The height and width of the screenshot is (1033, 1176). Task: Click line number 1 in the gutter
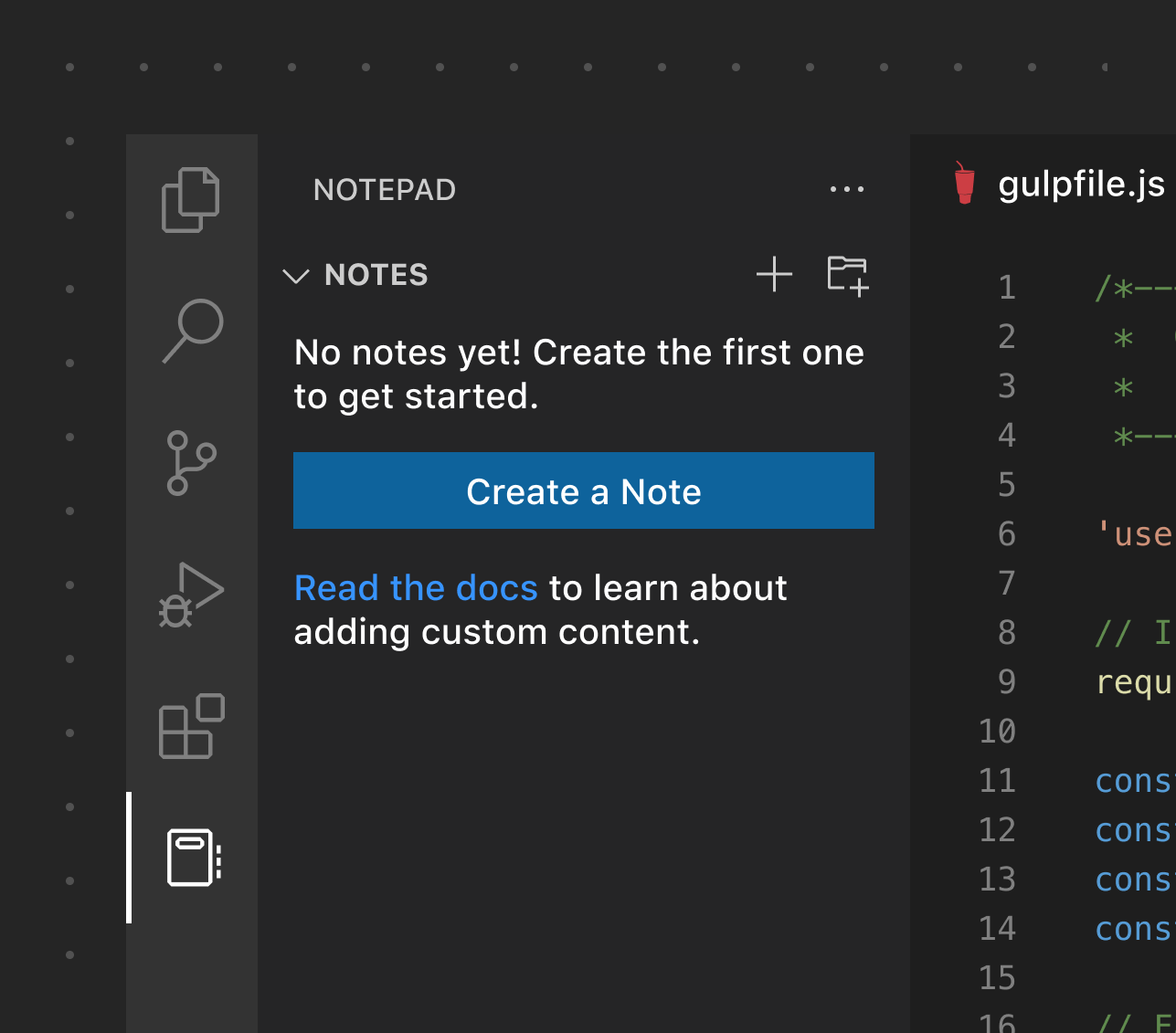[1007, 288]
